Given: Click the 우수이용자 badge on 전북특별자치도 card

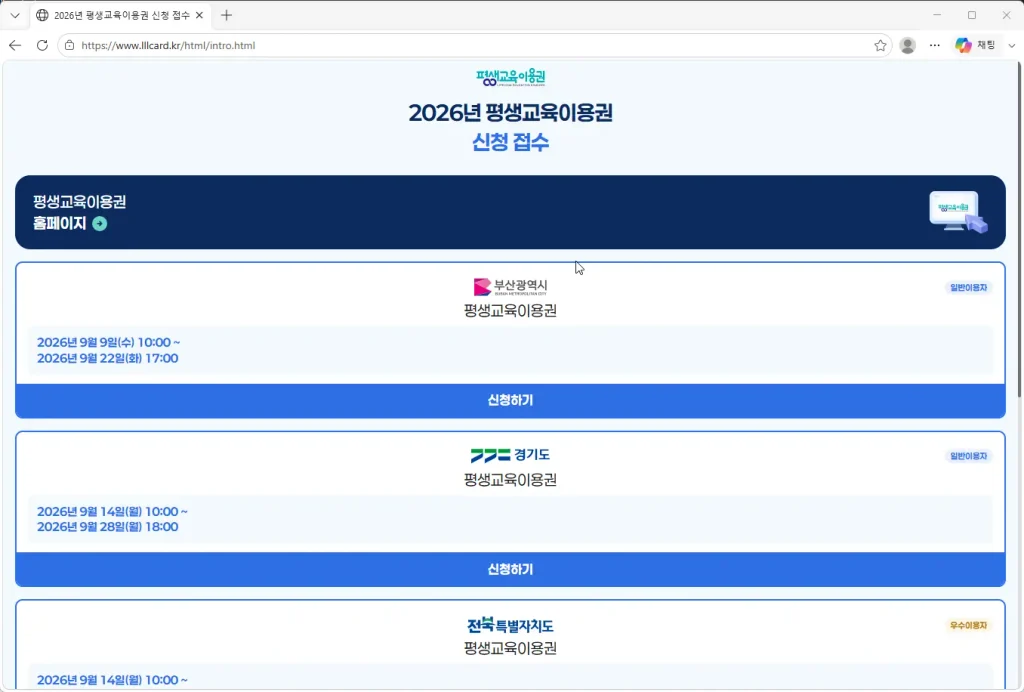Looking at the screenshot, I should tap(968, 625).
